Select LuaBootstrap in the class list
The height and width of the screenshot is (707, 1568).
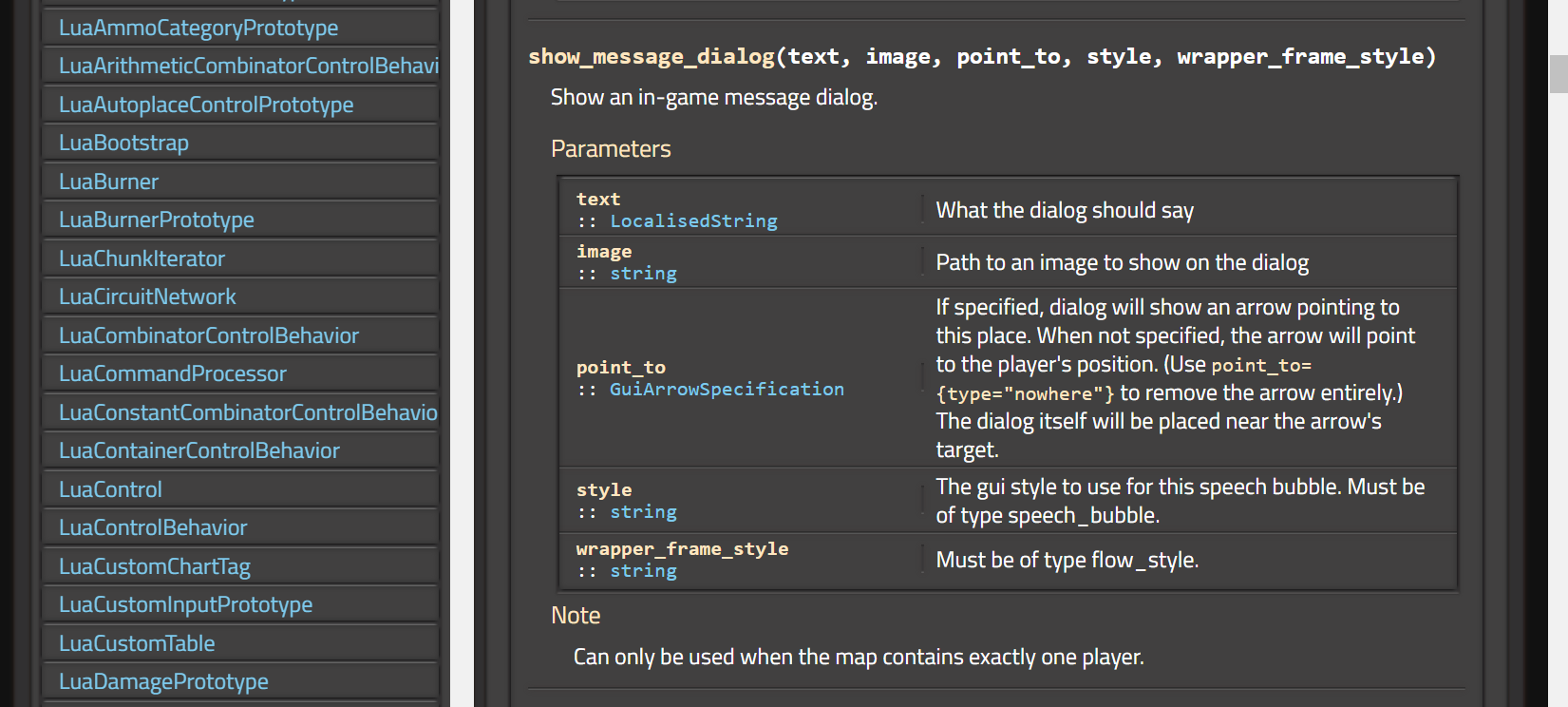(123, 143)
